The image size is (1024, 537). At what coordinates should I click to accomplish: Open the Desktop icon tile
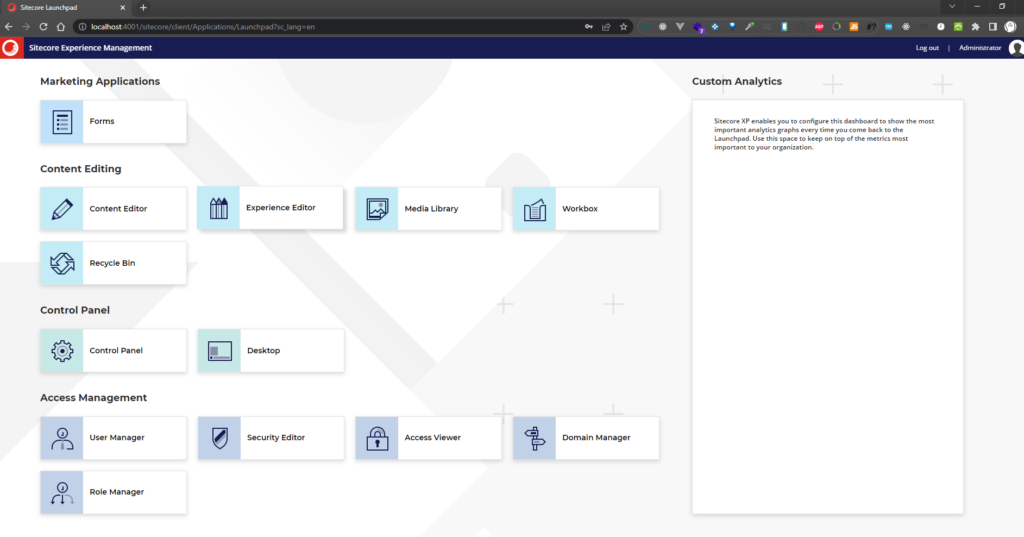[219, 351]
